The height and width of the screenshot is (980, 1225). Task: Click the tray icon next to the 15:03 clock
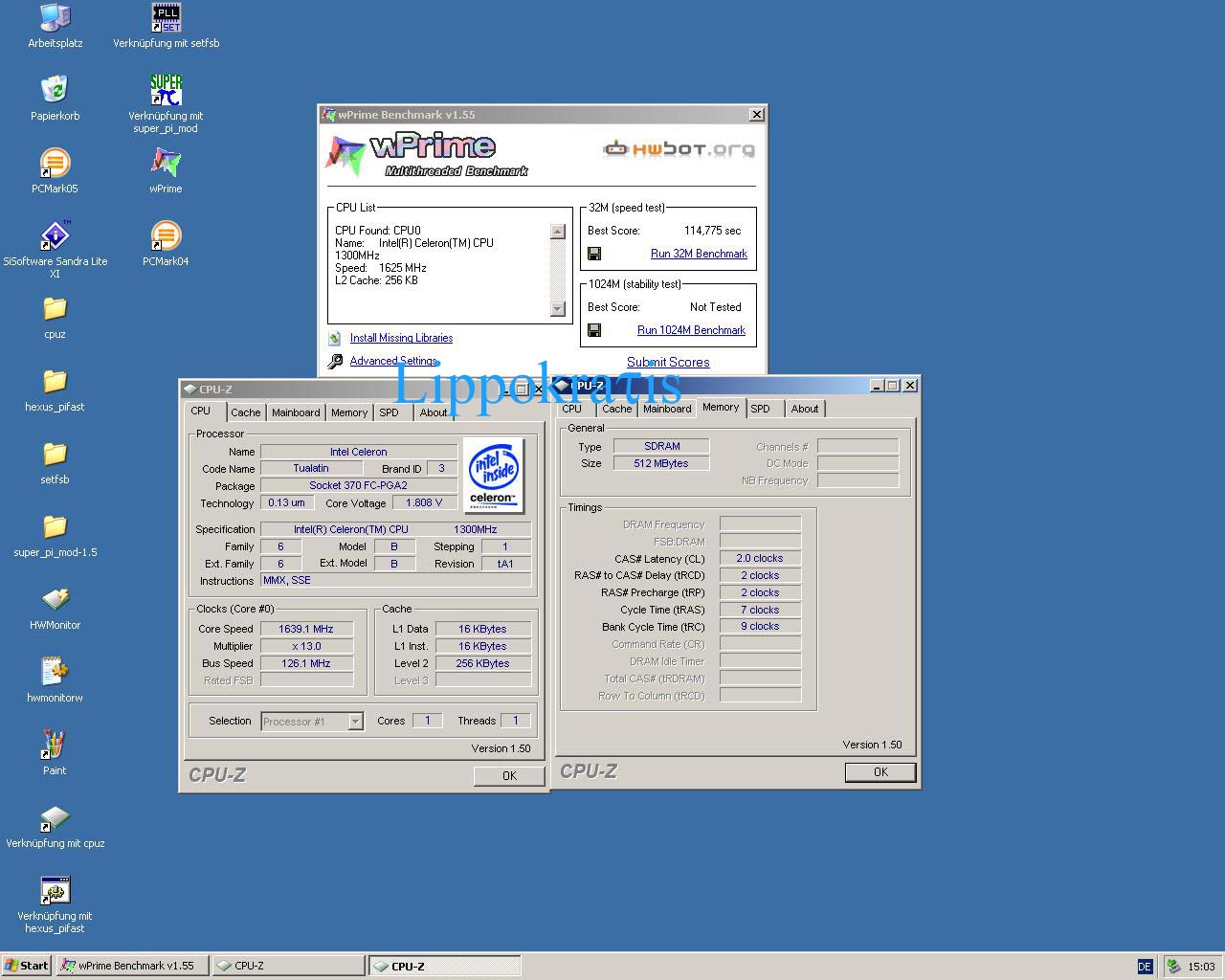[1173, 967]
